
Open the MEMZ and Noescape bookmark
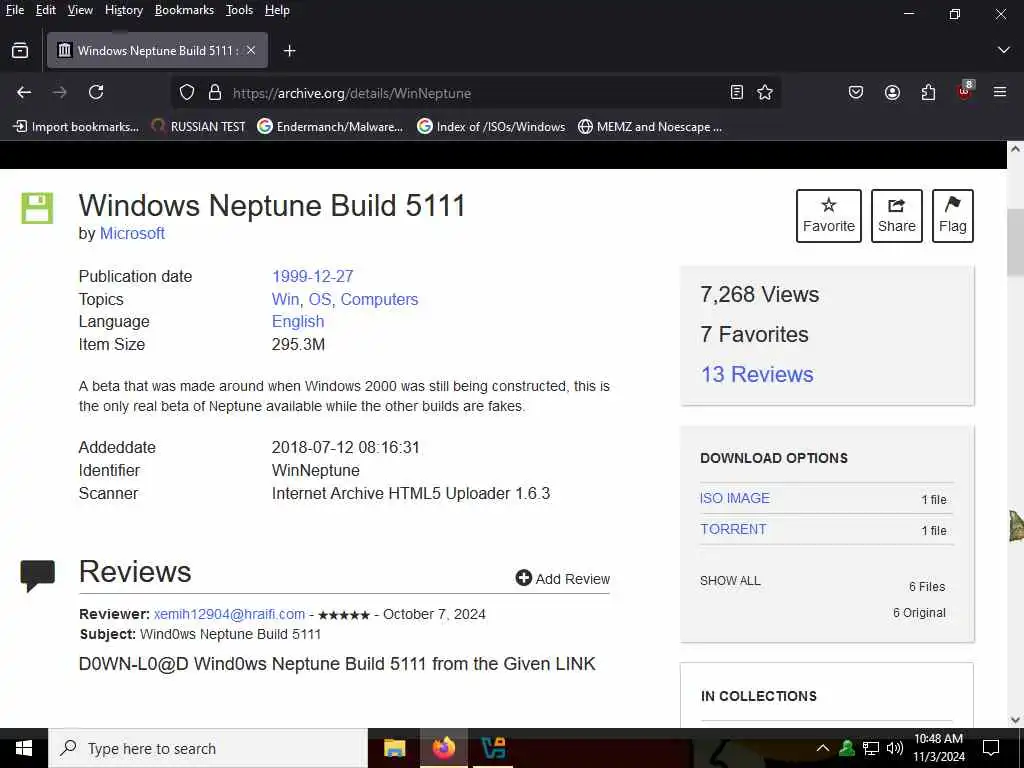pos(650,127)
